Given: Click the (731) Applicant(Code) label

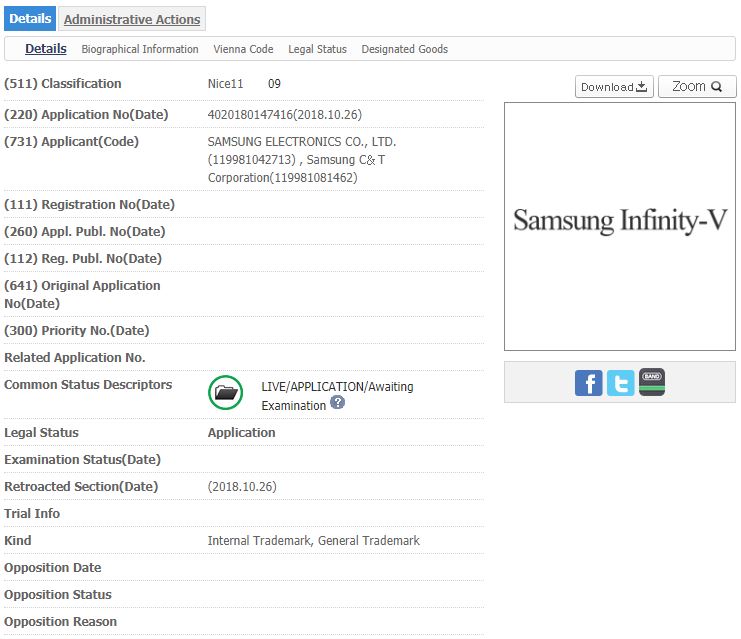Looking at the screenshot, I should tap(71, 142).
